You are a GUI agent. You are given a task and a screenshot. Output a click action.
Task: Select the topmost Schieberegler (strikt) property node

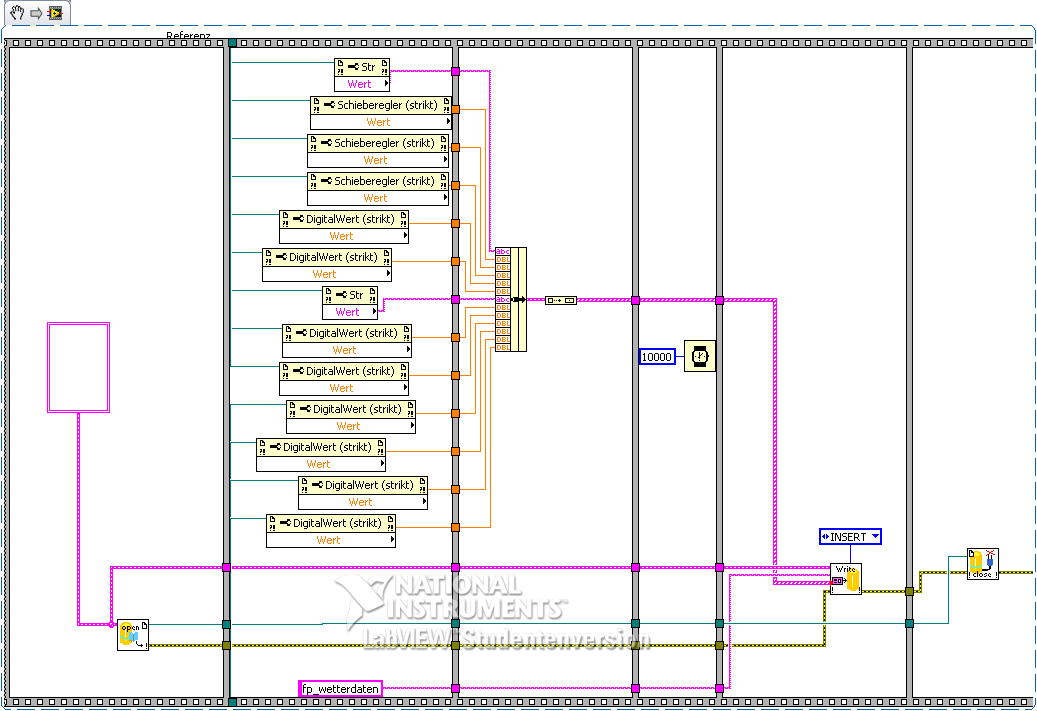tap(381, 113)
